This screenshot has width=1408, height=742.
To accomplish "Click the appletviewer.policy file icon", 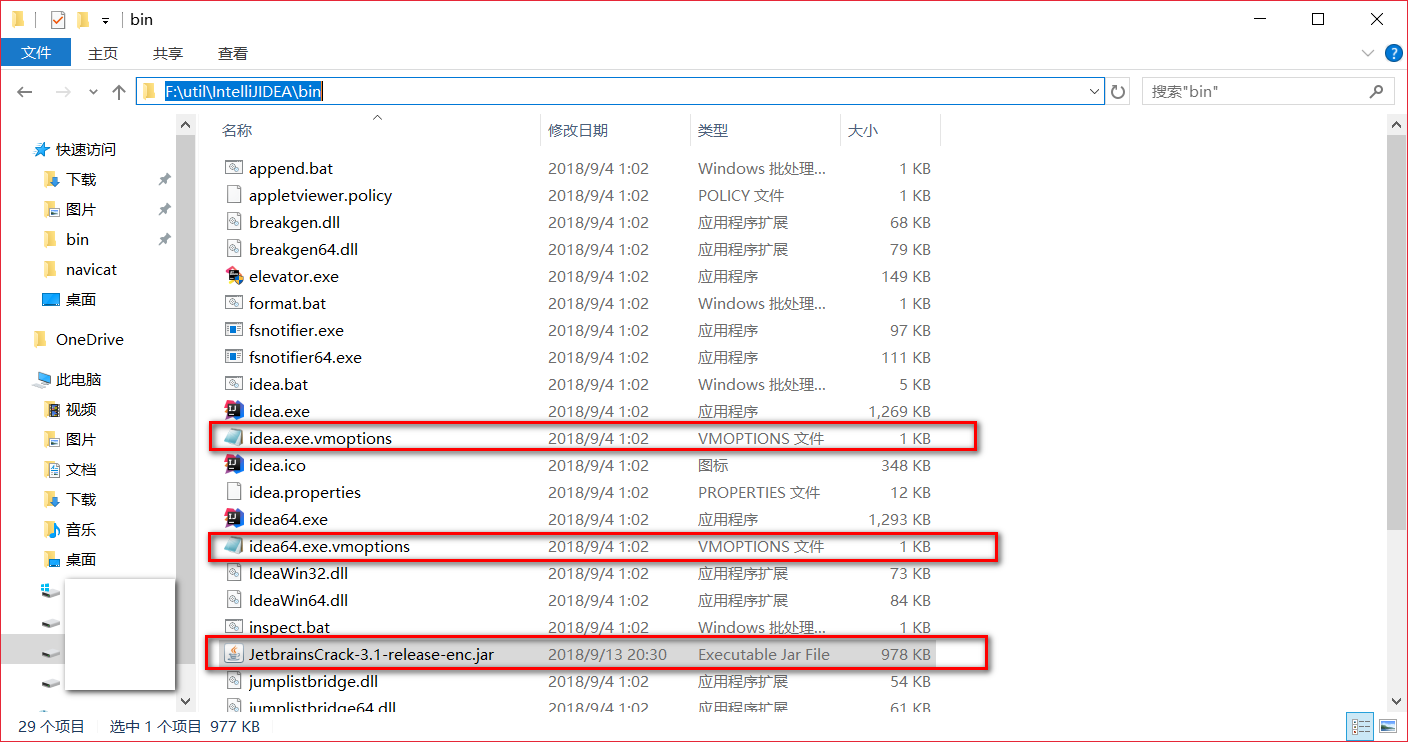I will point(234,195).
